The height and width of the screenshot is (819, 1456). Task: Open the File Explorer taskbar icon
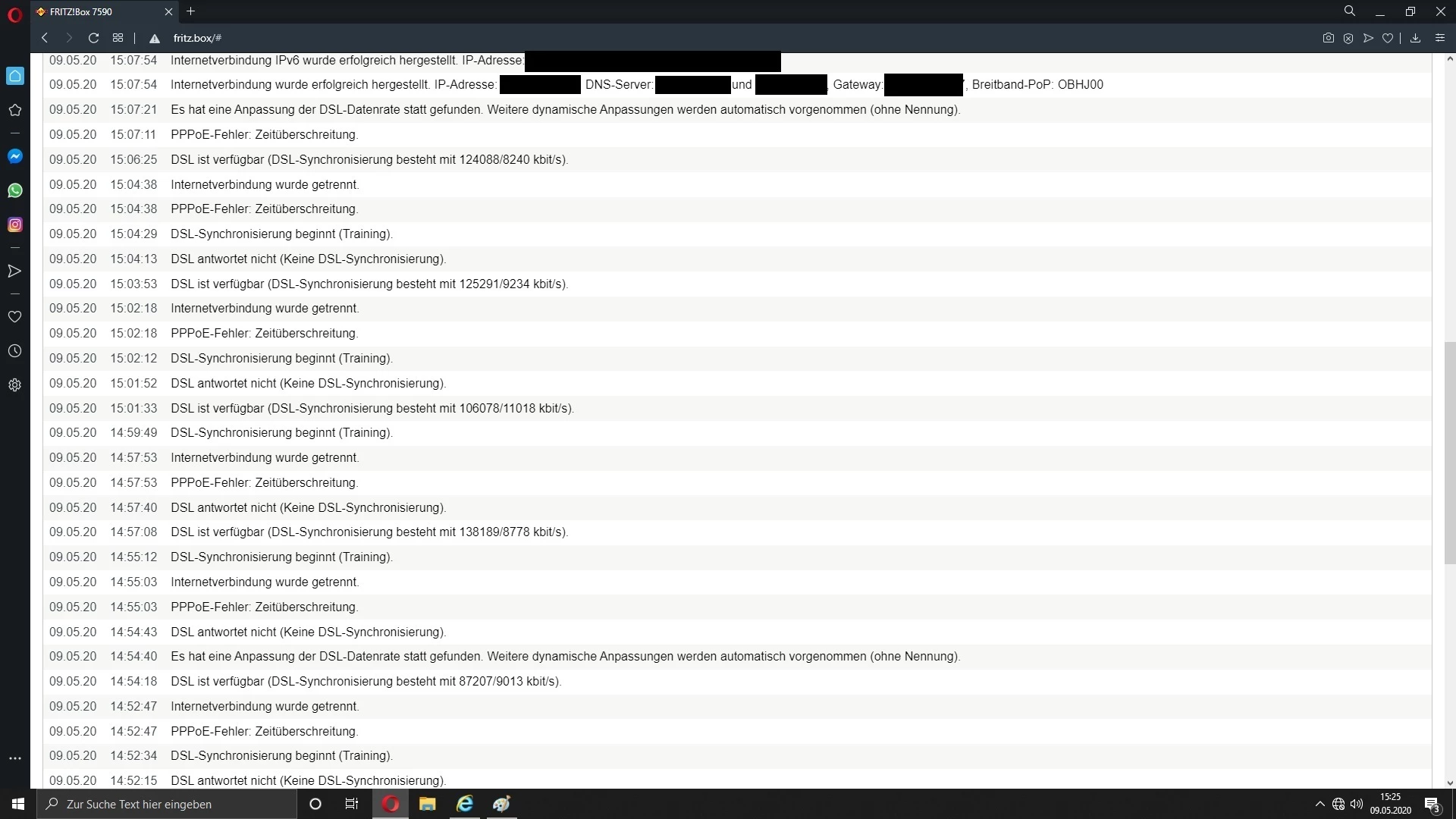click(427, 804)
